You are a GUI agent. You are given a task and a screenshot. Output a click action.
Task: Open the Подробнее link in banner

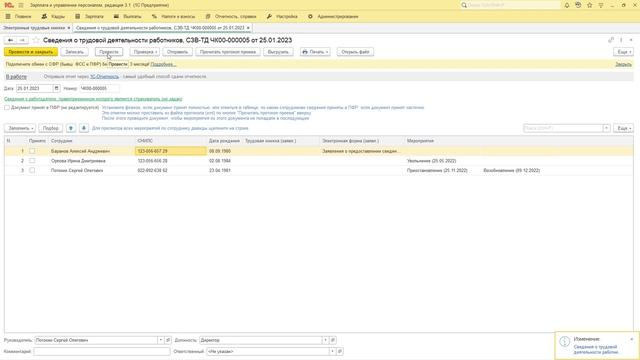click(163, 64)
